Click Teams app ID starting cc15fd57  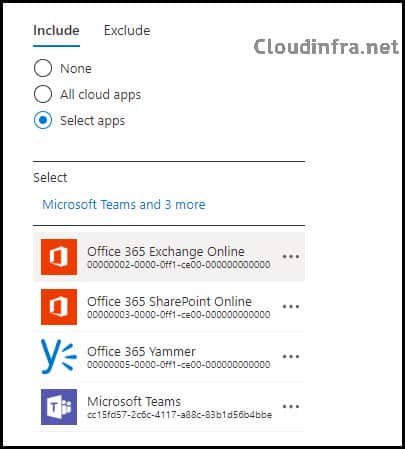coord(179,415)
